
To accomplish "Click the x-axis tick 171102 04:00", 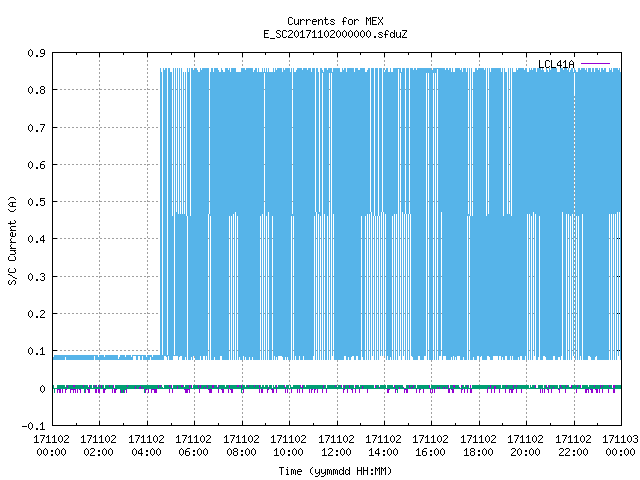I will 146,446.
